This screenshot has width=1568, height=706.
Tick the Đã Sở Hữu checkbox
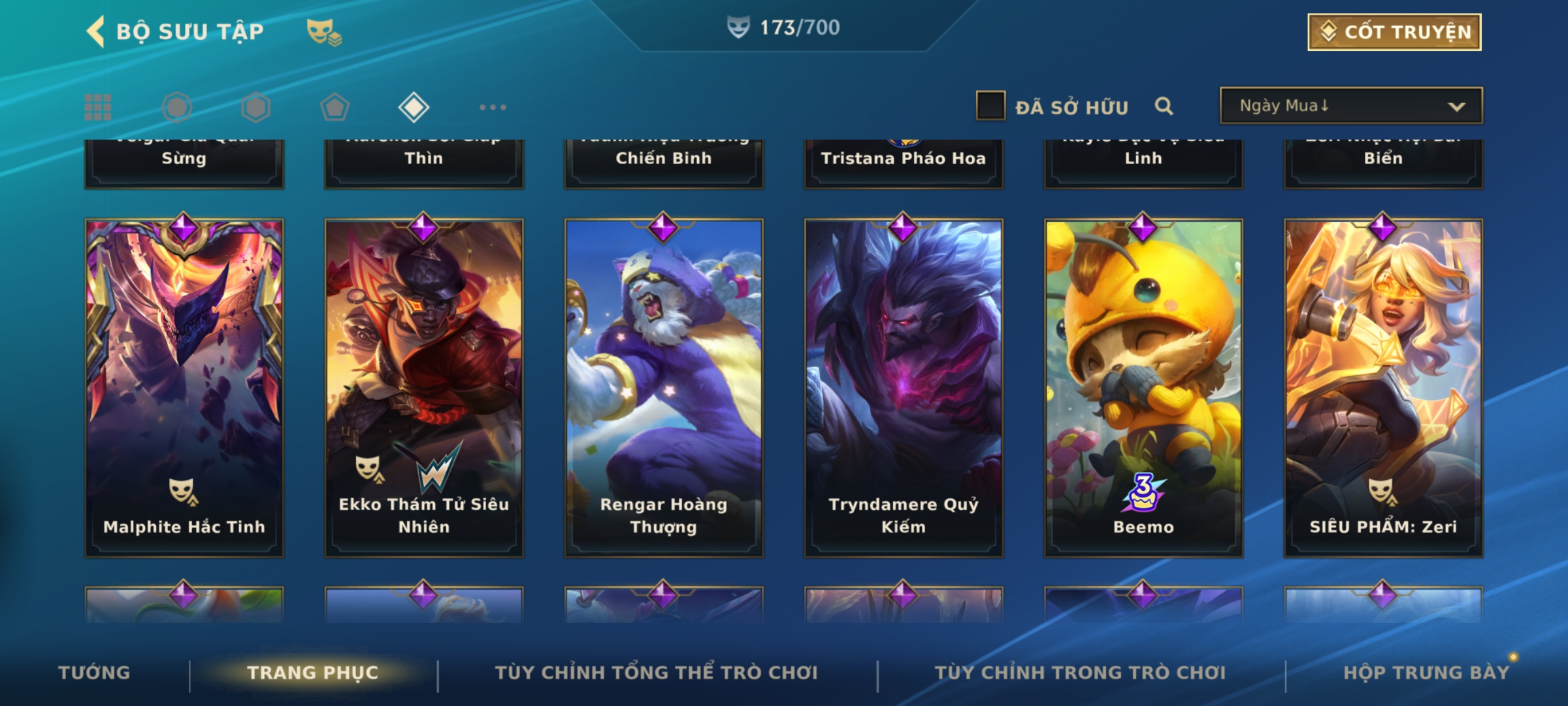(x=990, y=105)
